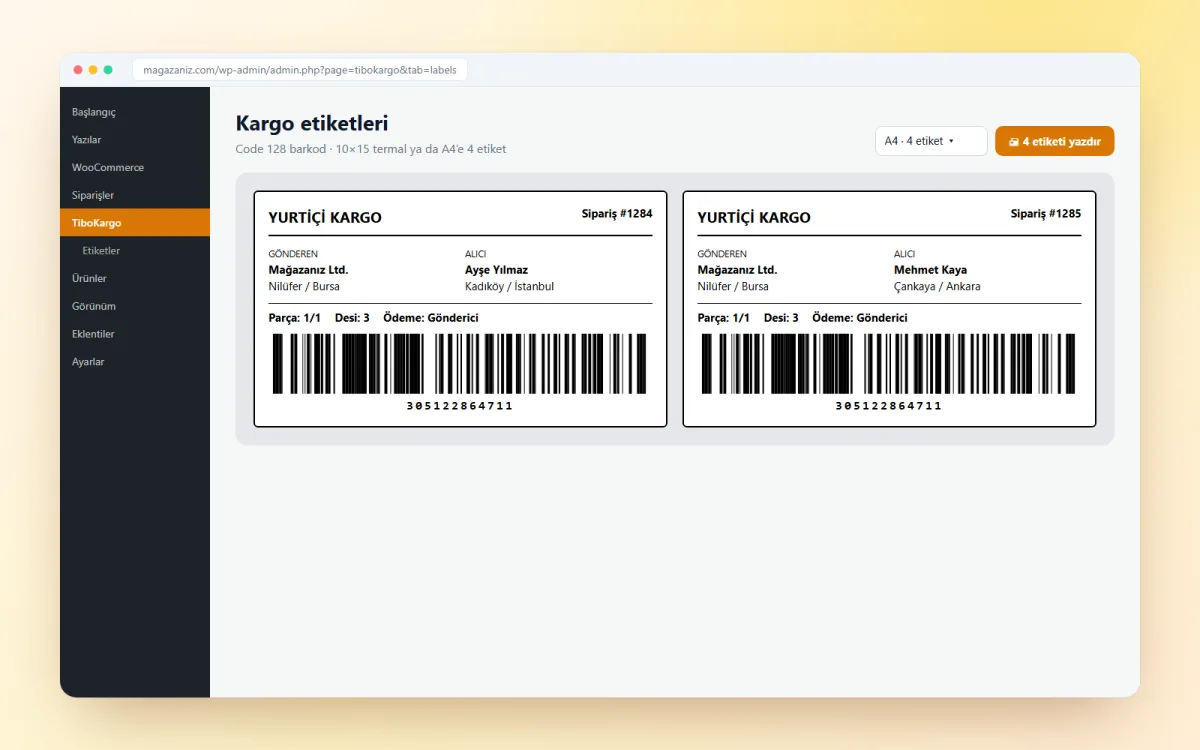The width and height of the screenshot is (1200, 750).
Task: Click recipient name "Ayşe Yılmaz"
Action: 496,270
